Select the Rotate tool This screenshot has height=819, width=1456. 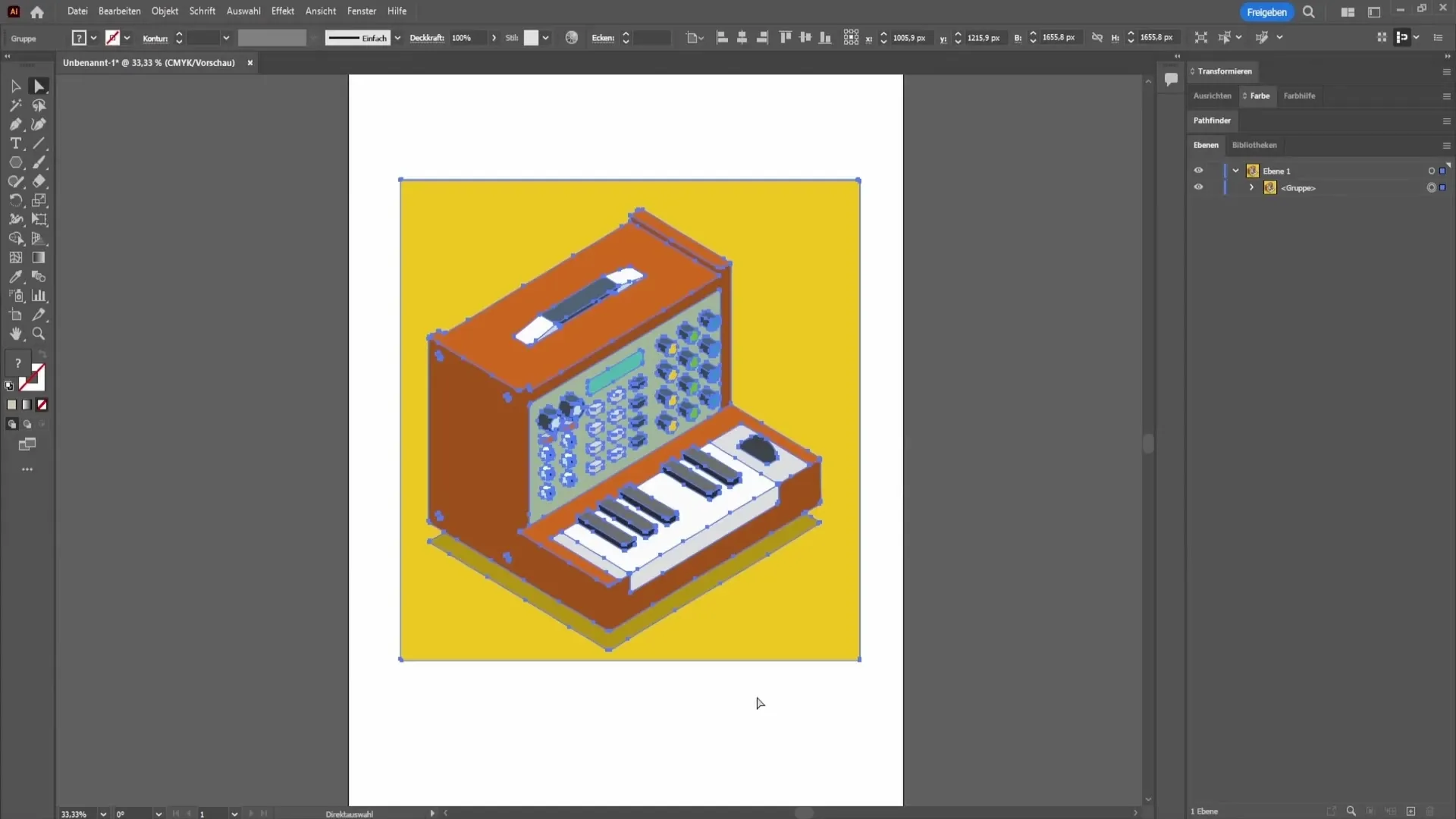coord(16,200)
